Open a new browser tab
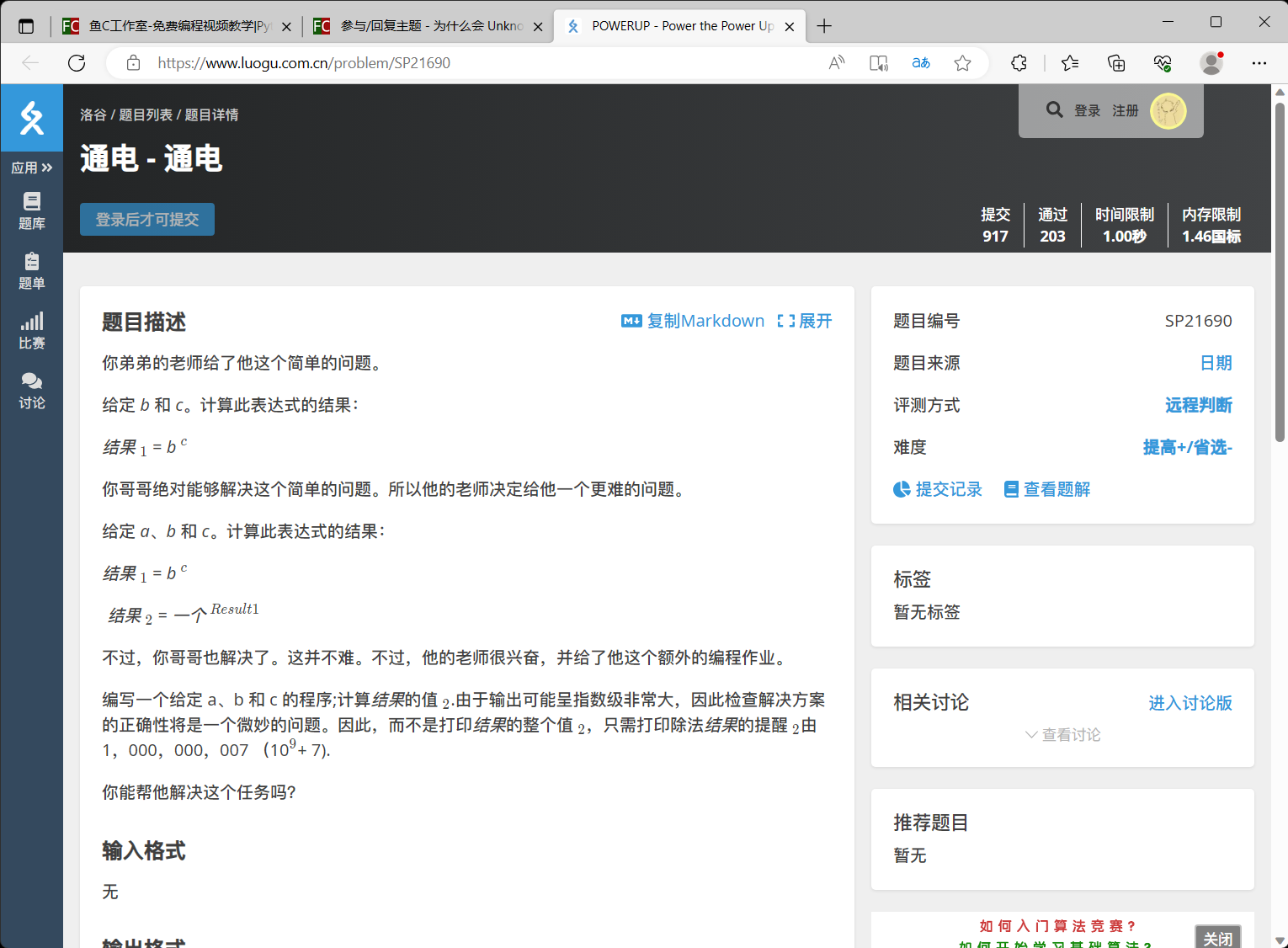This screenshot has height=948, width=1288. (824, 26)
